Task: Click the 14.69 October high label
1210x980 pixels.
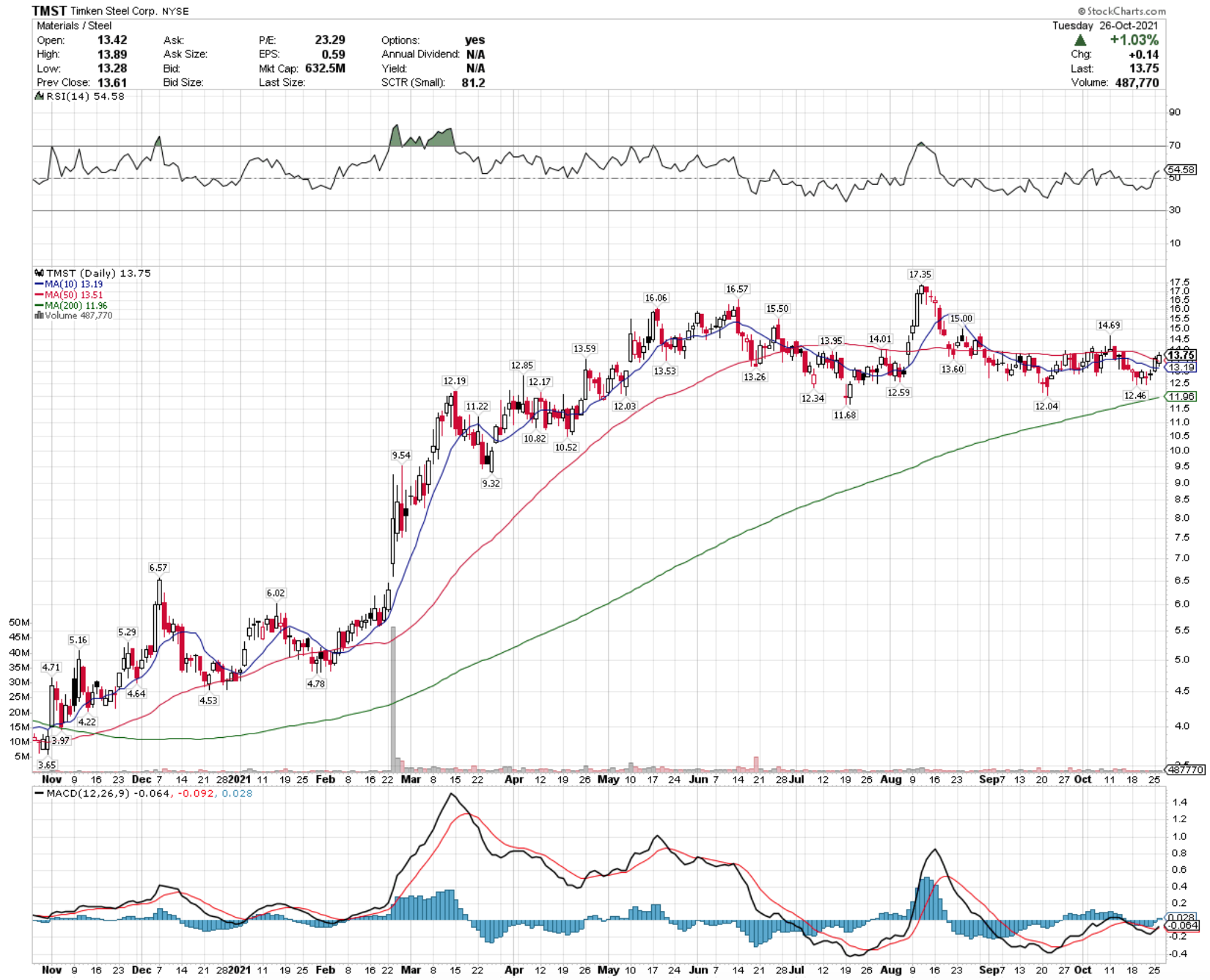Action: (1109, 325)
